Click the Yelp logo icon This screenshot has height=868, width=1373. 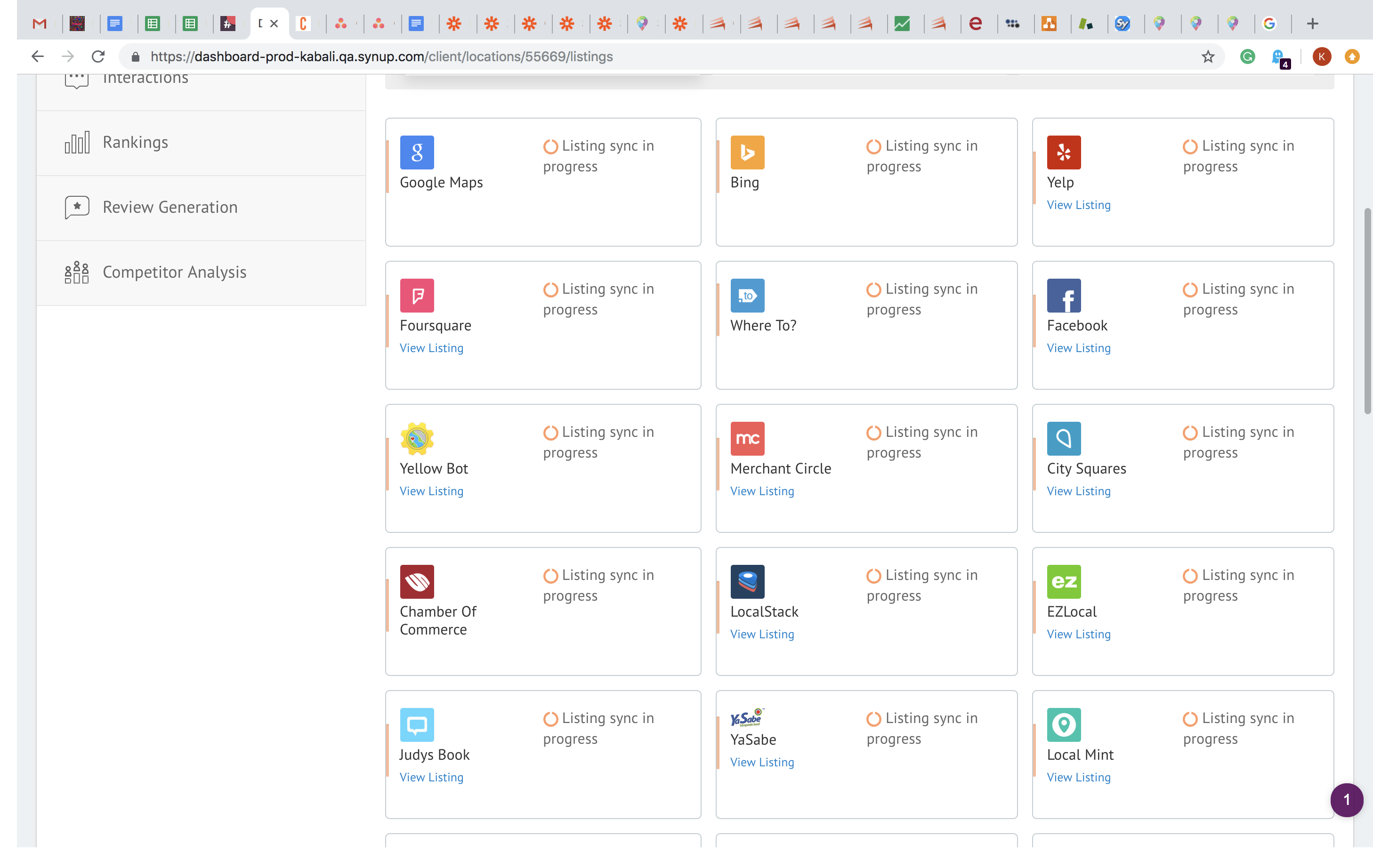tap(1063, 152)
